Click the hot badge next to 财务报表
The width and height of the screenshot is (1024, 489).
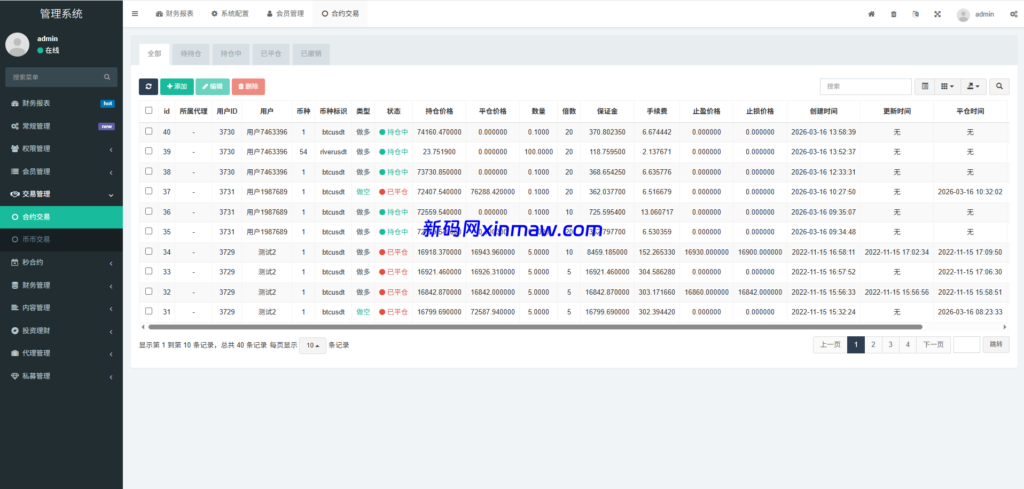click(x=107, y=103)
